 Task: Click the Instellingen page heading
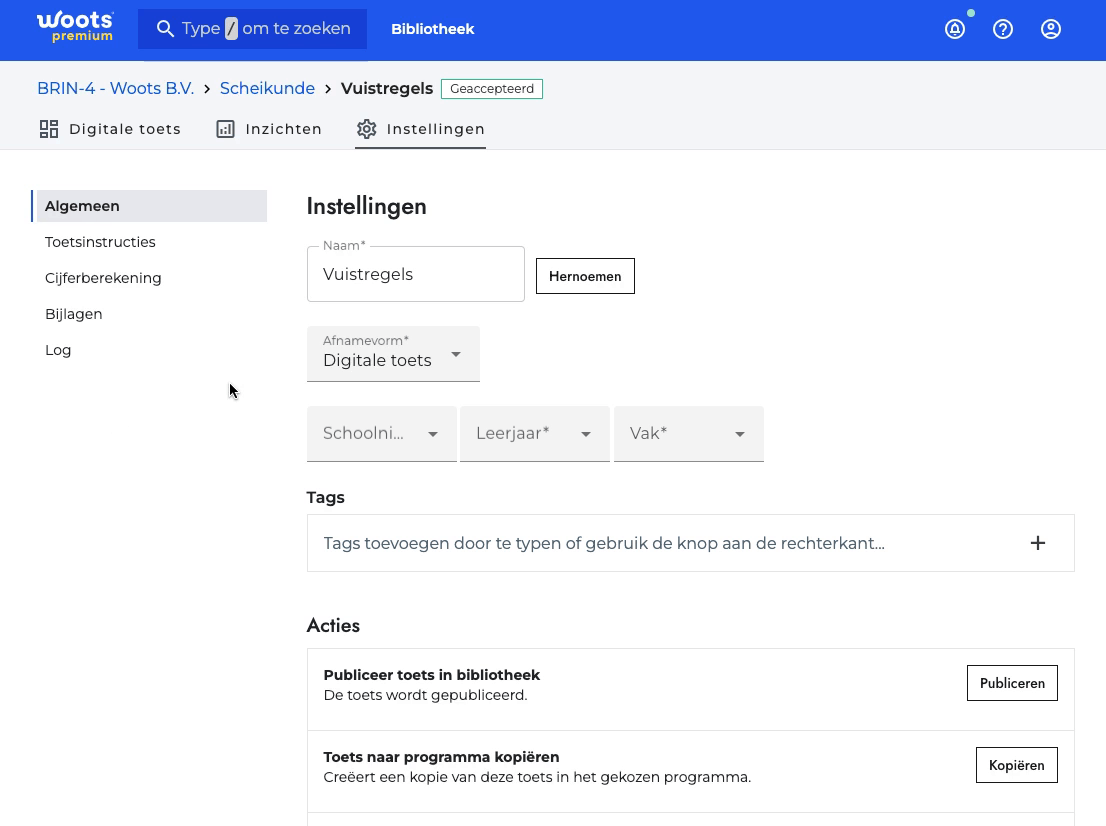(x=366, y=207)
